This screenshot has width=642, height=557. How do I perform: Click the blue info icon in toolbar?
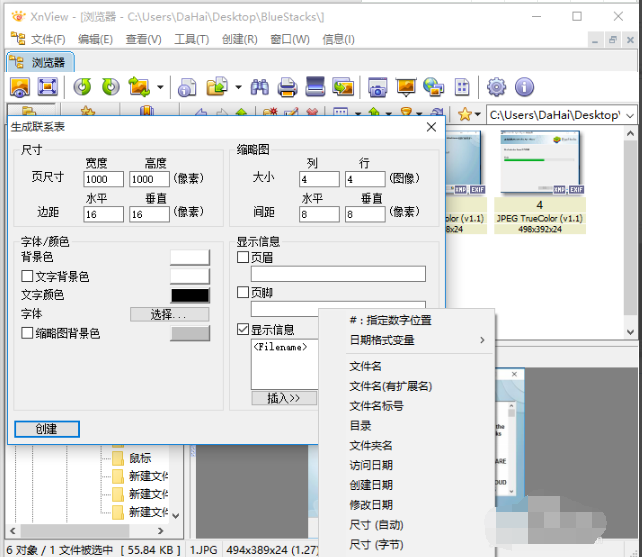[x=524, y=87]
